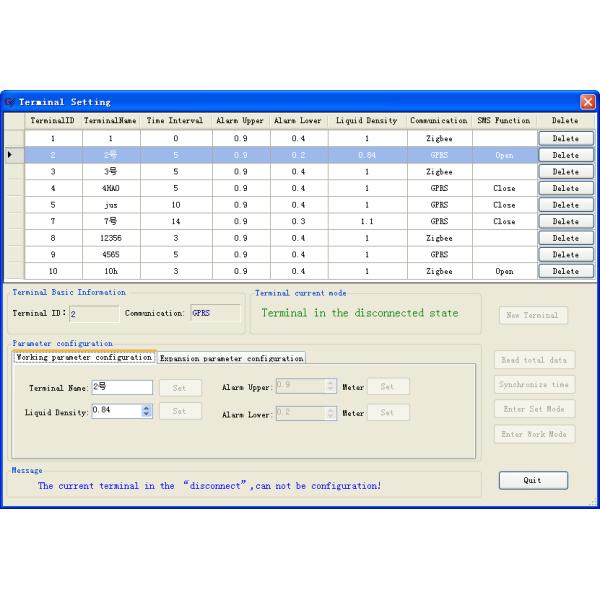Click the SMS Function cell for terminal 7
This screenshot has width=600, height=600.
504,222
